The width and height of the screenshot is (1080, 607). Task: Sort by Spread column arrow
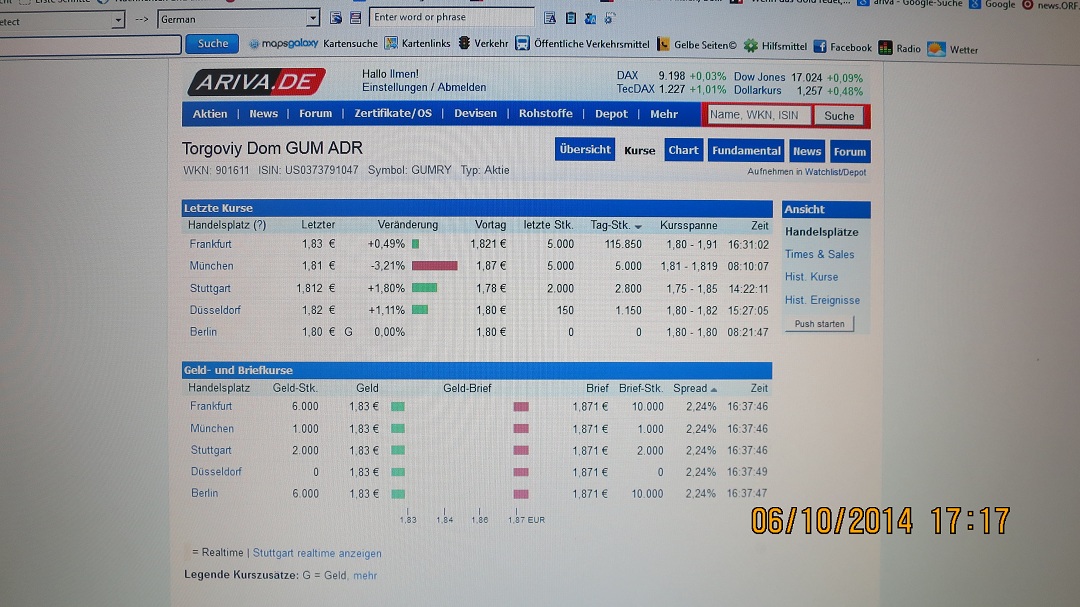714,390
